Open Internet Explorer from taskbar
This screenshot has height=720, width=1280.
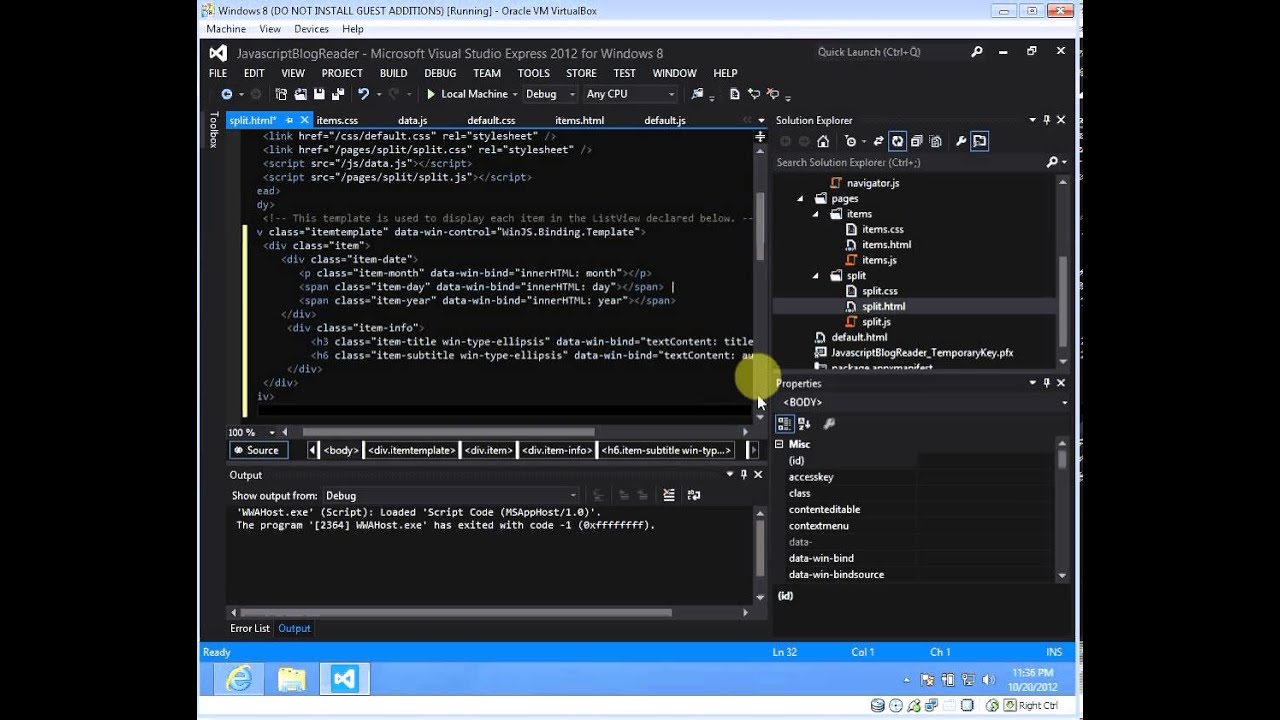point(239,680)
